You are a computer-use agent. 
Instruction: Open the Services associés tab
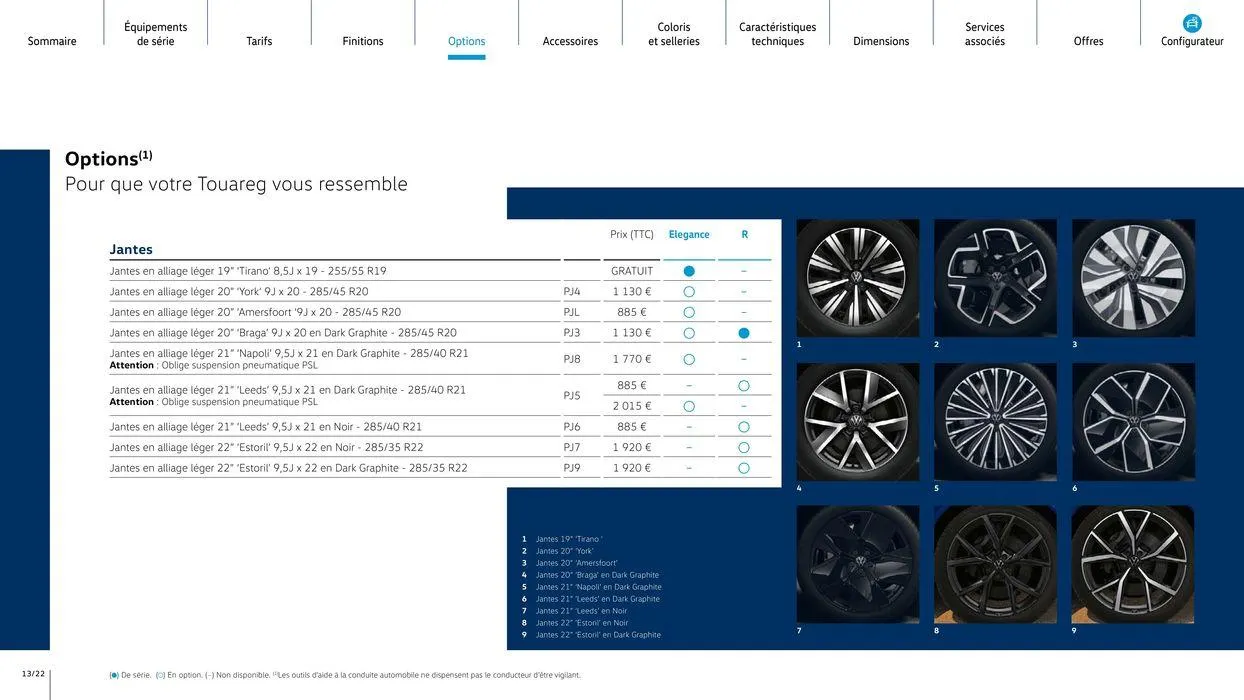click(x=985, y=34)
